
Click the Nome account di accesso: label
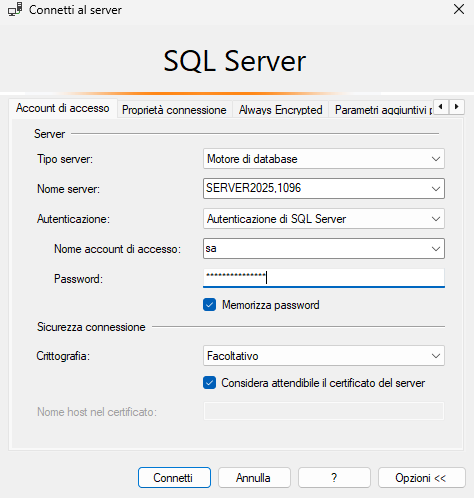(117, 249)
